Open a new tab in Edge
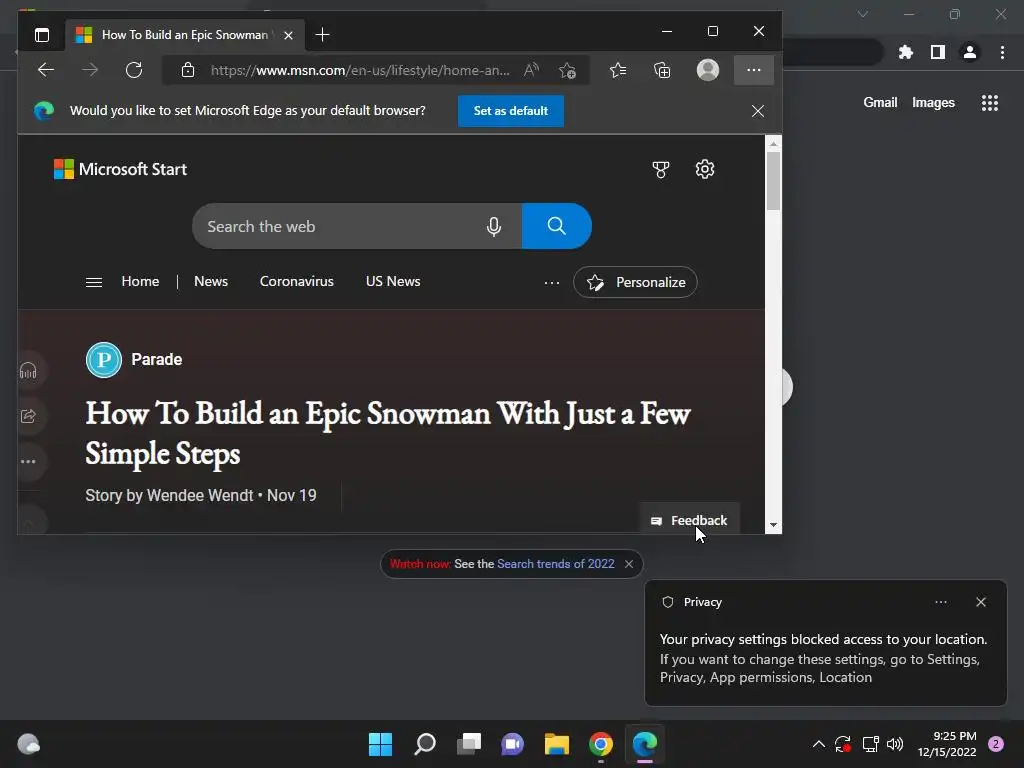Viewport: 1024px width, 768px height. (x=322, y=35)
